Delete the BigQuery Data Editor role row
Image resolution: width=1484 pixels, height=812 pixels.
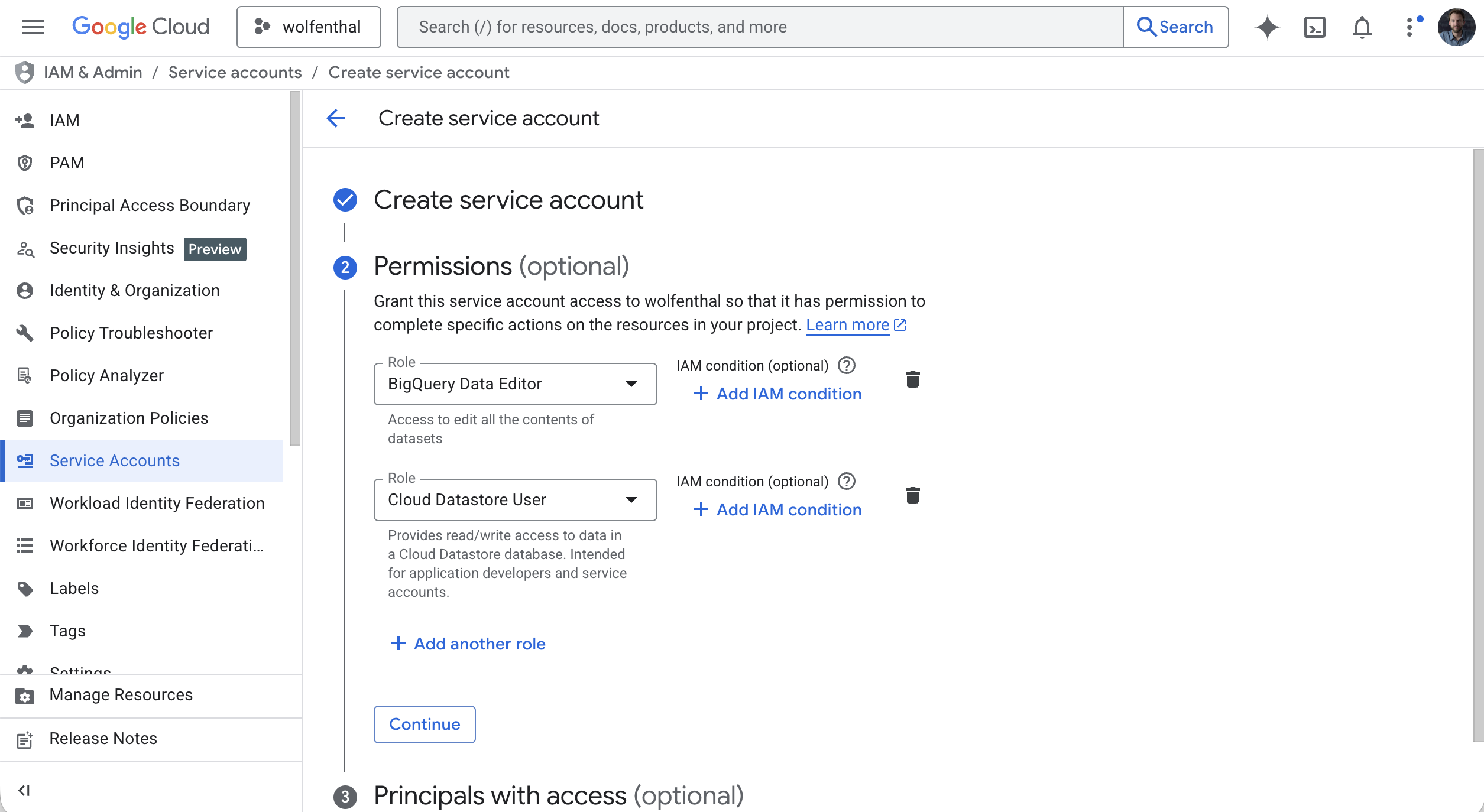click(912, 379)
